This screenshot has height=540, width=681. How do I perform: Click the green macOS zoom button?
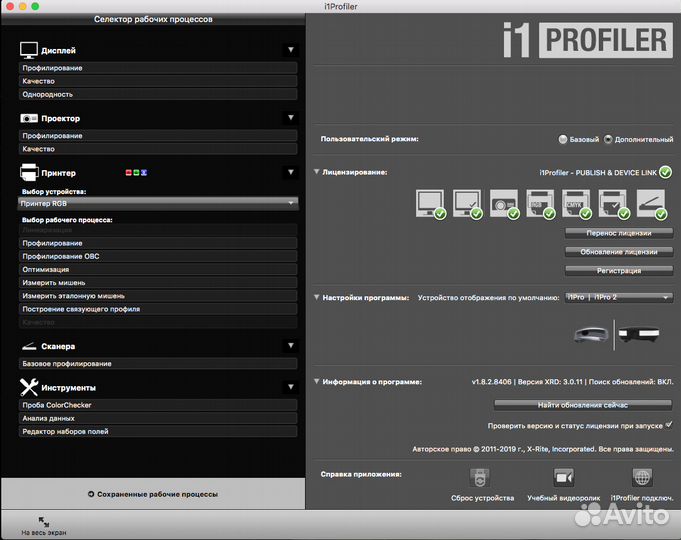pyautogui.click(x=35, y=6)
